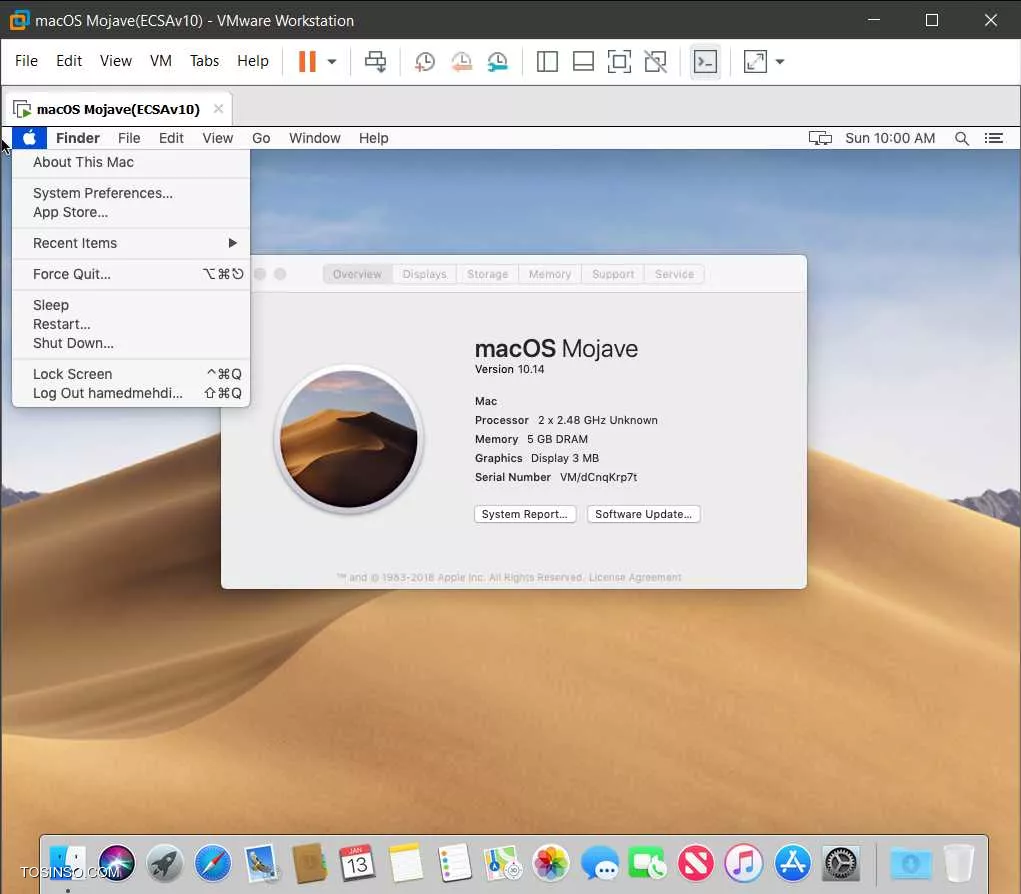Pause the virtual machine with the orange button
Image resolution: width=1021 pixels, height=894 pixels.
point(307,61)
